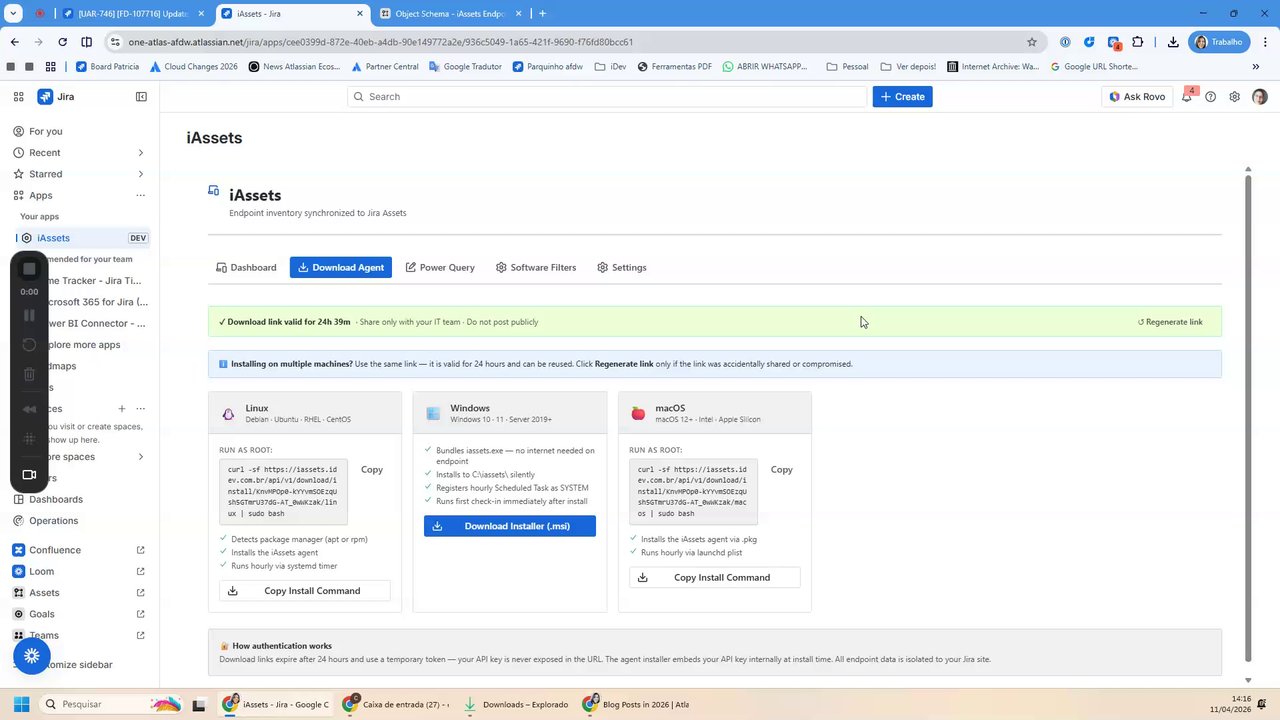The height and width of the screenshot is (720, 1280).
Task: Expand the Recent section chevron
Action: click(x=140, y=153)
